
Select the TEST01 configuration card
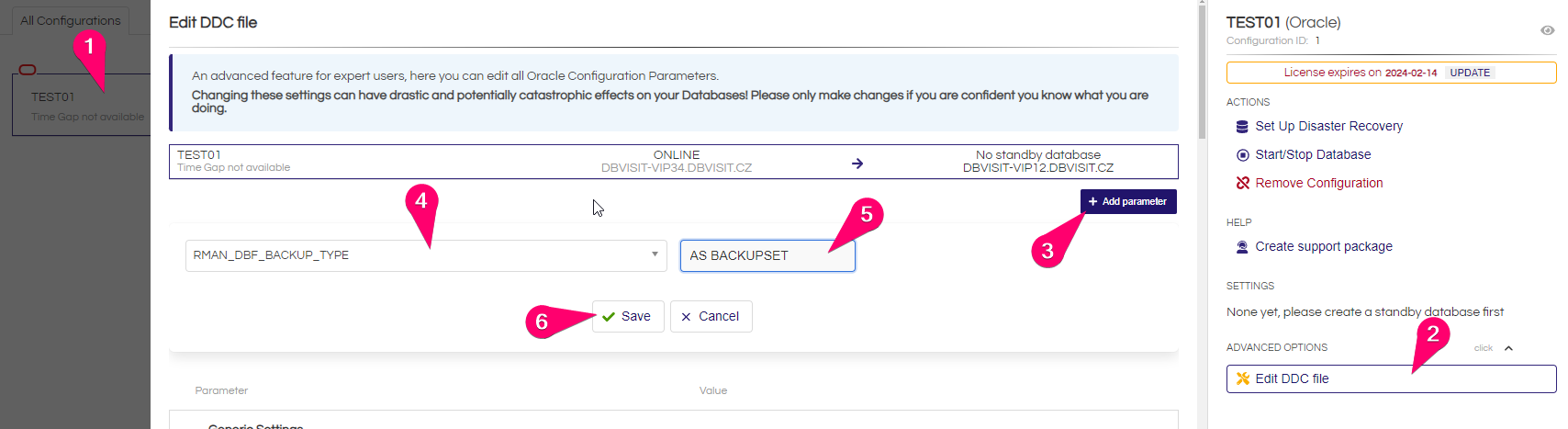[81, 105]
